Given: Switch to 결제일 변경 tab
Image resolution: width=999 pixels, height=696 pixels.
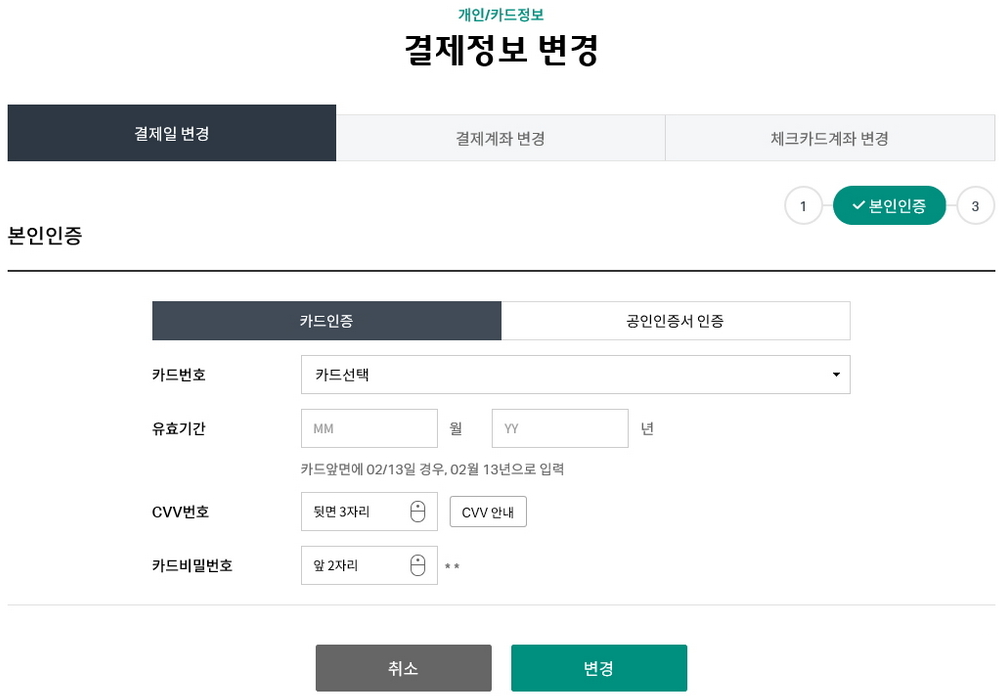Looking at the screenshot, I should [x=171, y=133].
